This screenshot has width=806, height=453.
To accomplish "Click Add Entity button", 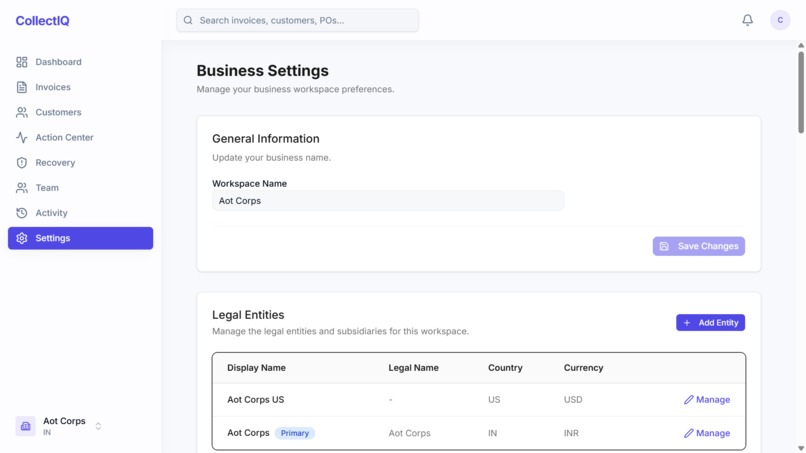I will point(710,323).
